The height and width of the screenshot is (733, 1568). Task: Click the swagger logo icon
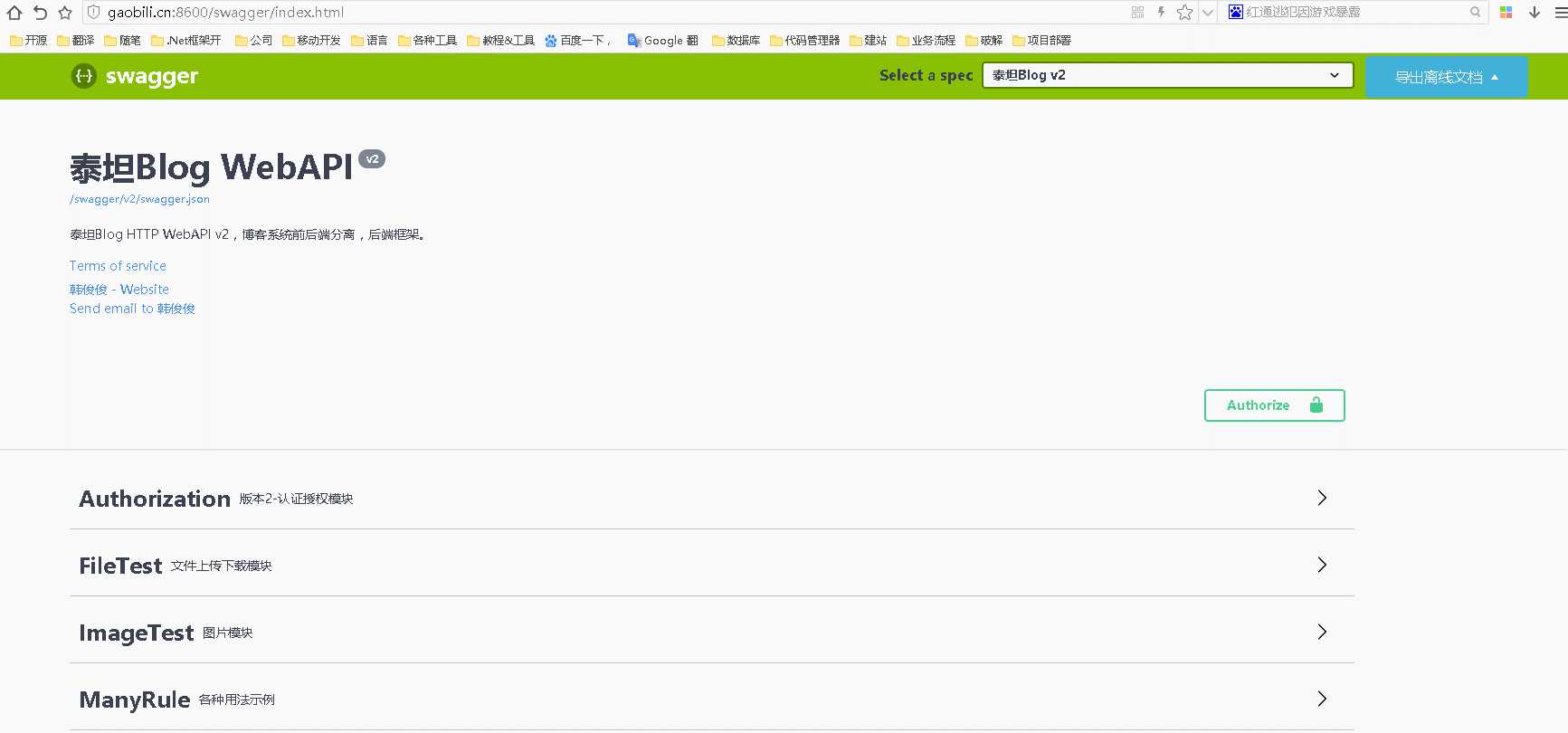[83, 76]
